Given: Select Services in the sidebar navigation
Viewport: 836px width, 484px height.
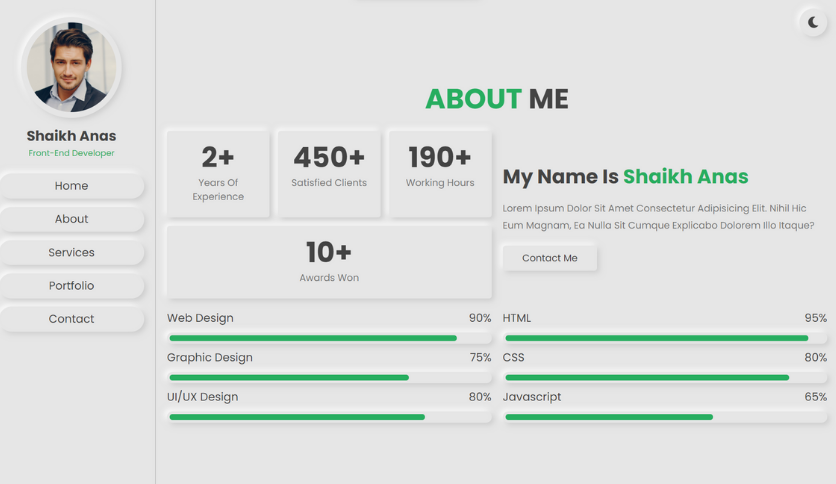Looking at the screenshot, I should [71, 252].
